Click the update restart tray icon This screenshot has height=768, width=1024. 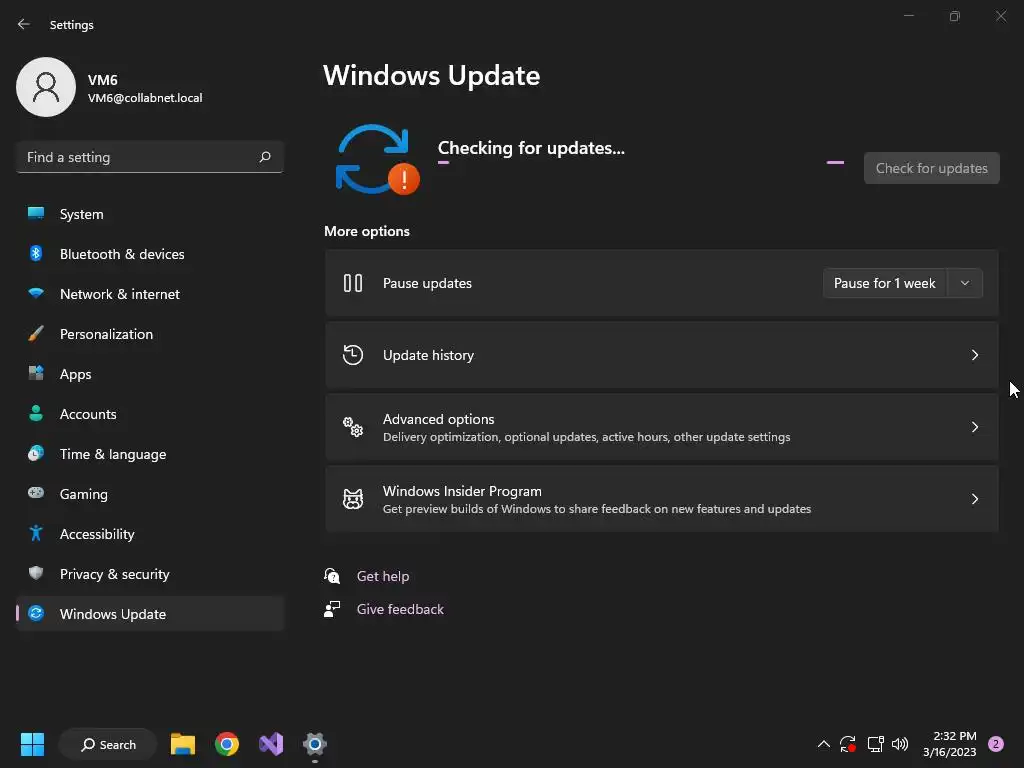(x=848, y=744)
